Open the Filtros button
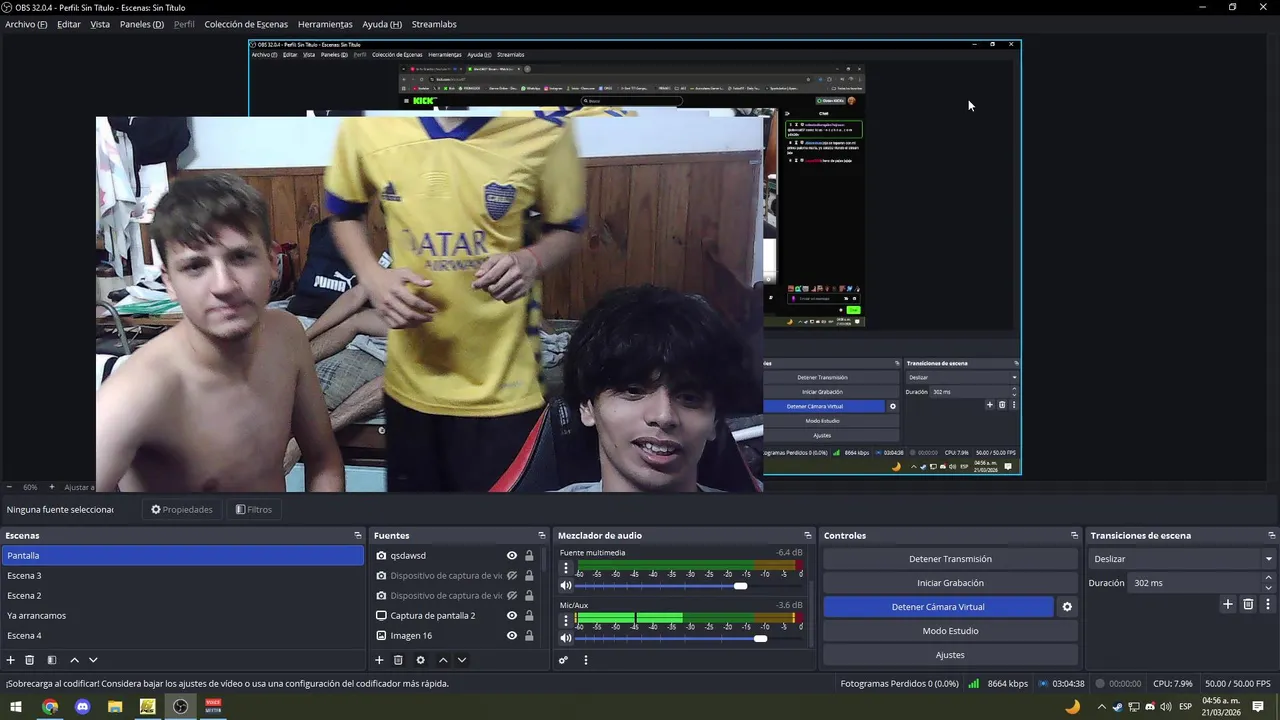Image resolution: width=1280 pixels, height=720 pixels. (x=254, y=510)
